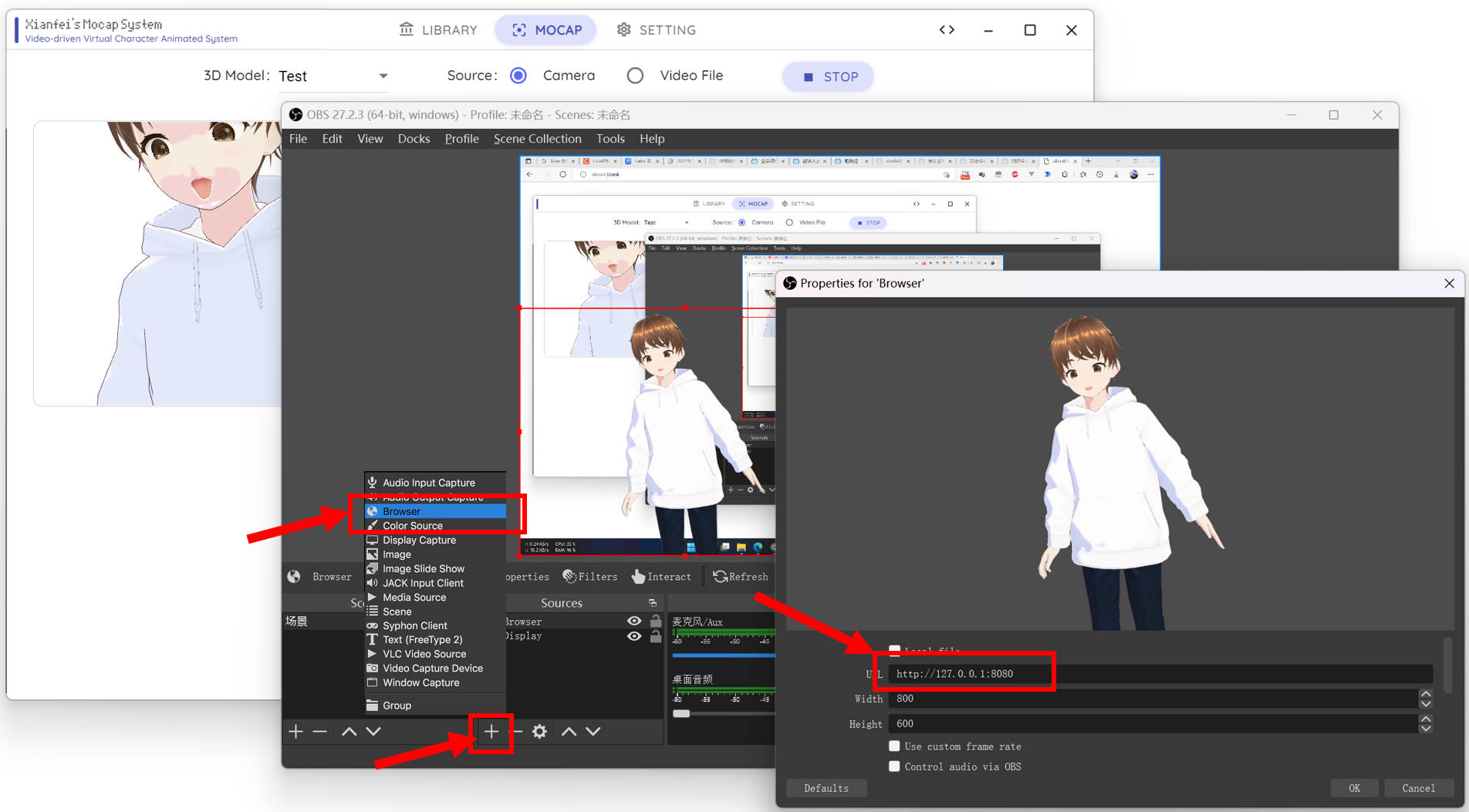This screenshot has height=812, width=1469.
Task: Click the URL field in Browser properties
Action: (x=1160, y=674)
